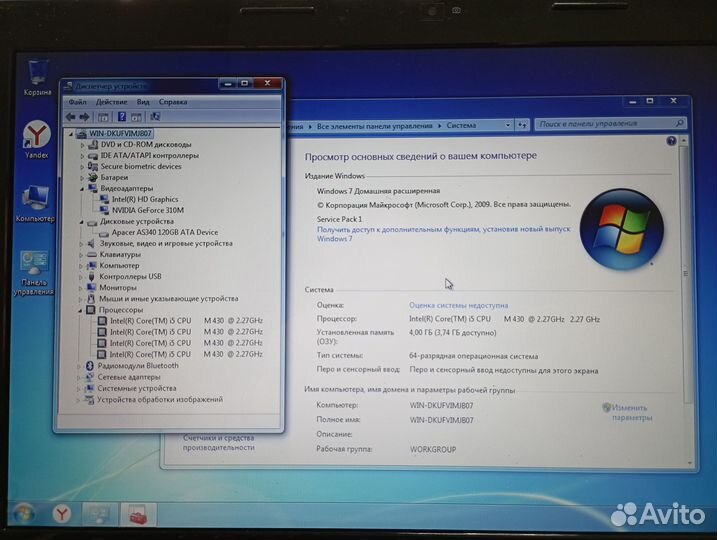The height and width of the screenshot is (540, 717).
Task: Collapse the Дисковые устройства node
Action: (x=81, y=222)
